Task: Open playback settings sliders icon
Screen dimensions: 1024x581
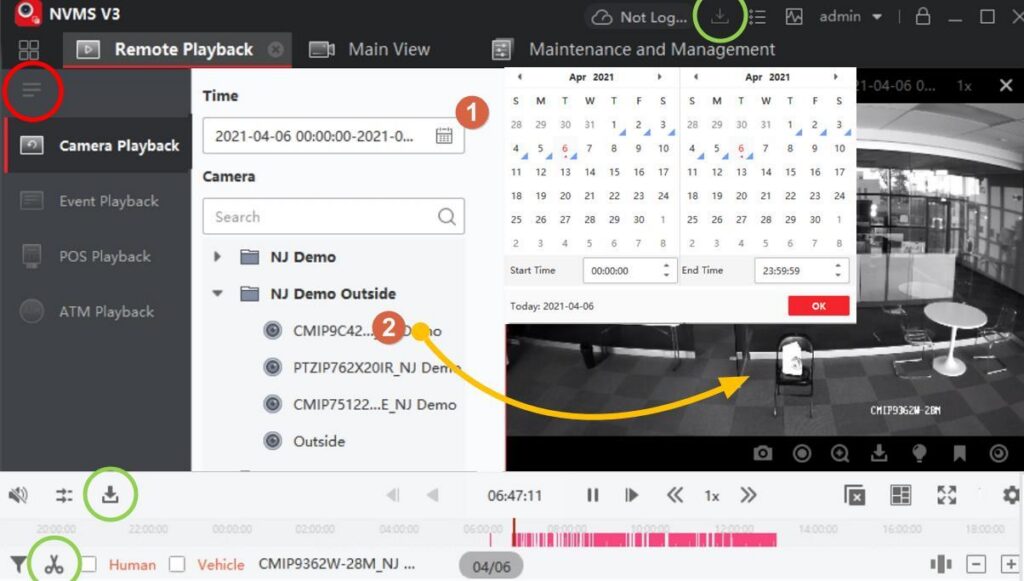Action: click(64, 495)
